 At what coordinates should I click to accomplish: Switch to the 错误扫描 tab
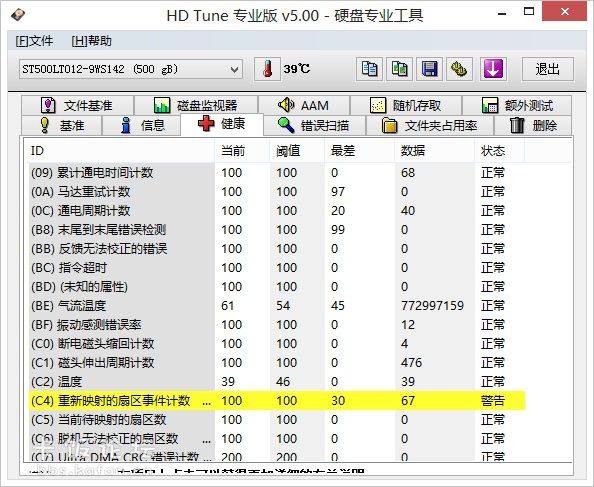314,125
